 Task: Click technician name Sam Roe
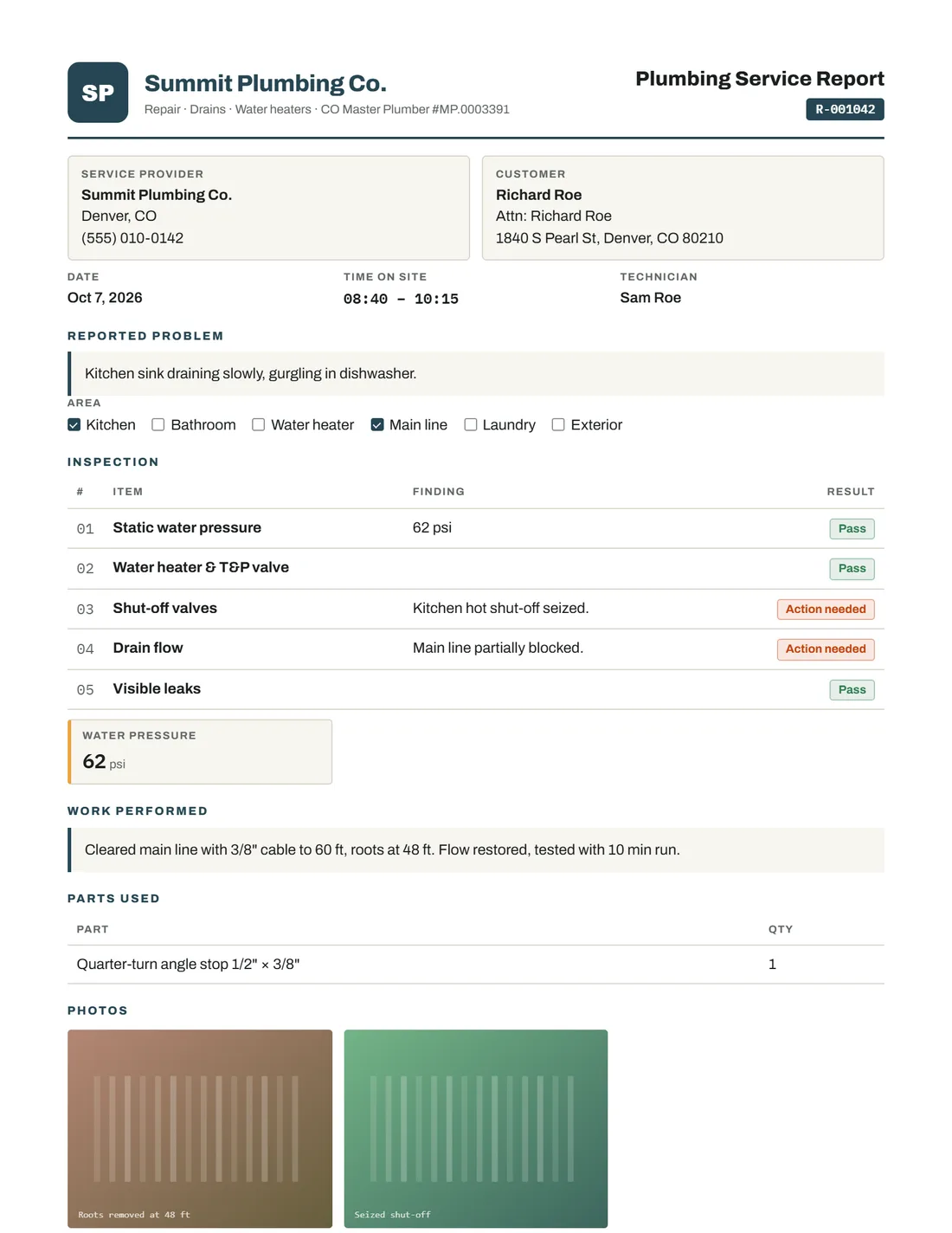click(651, 298)
